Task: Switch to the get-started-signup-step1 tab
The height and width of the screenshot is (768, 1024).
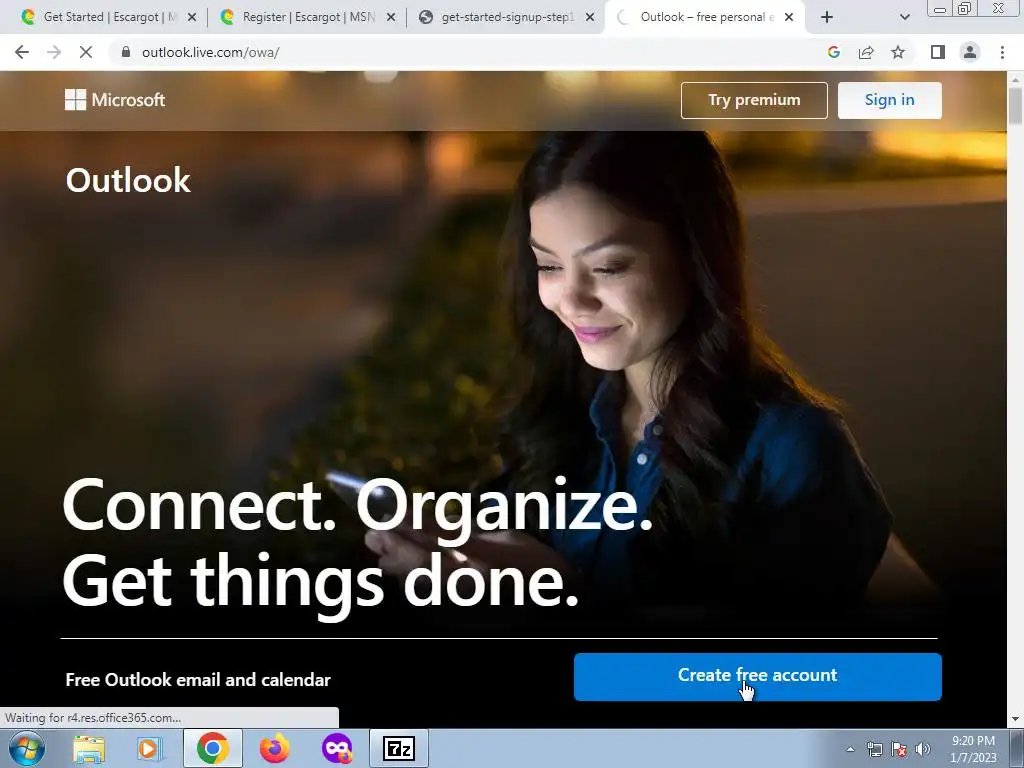Action: 506,17
